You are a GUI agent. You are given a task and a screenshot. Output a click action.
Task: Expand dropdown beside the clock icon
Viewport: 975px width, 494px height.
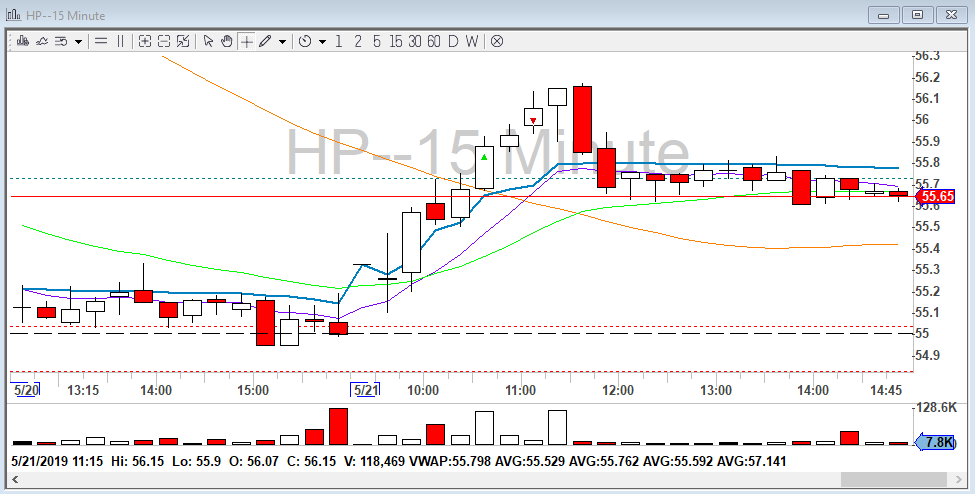[322, 42]
